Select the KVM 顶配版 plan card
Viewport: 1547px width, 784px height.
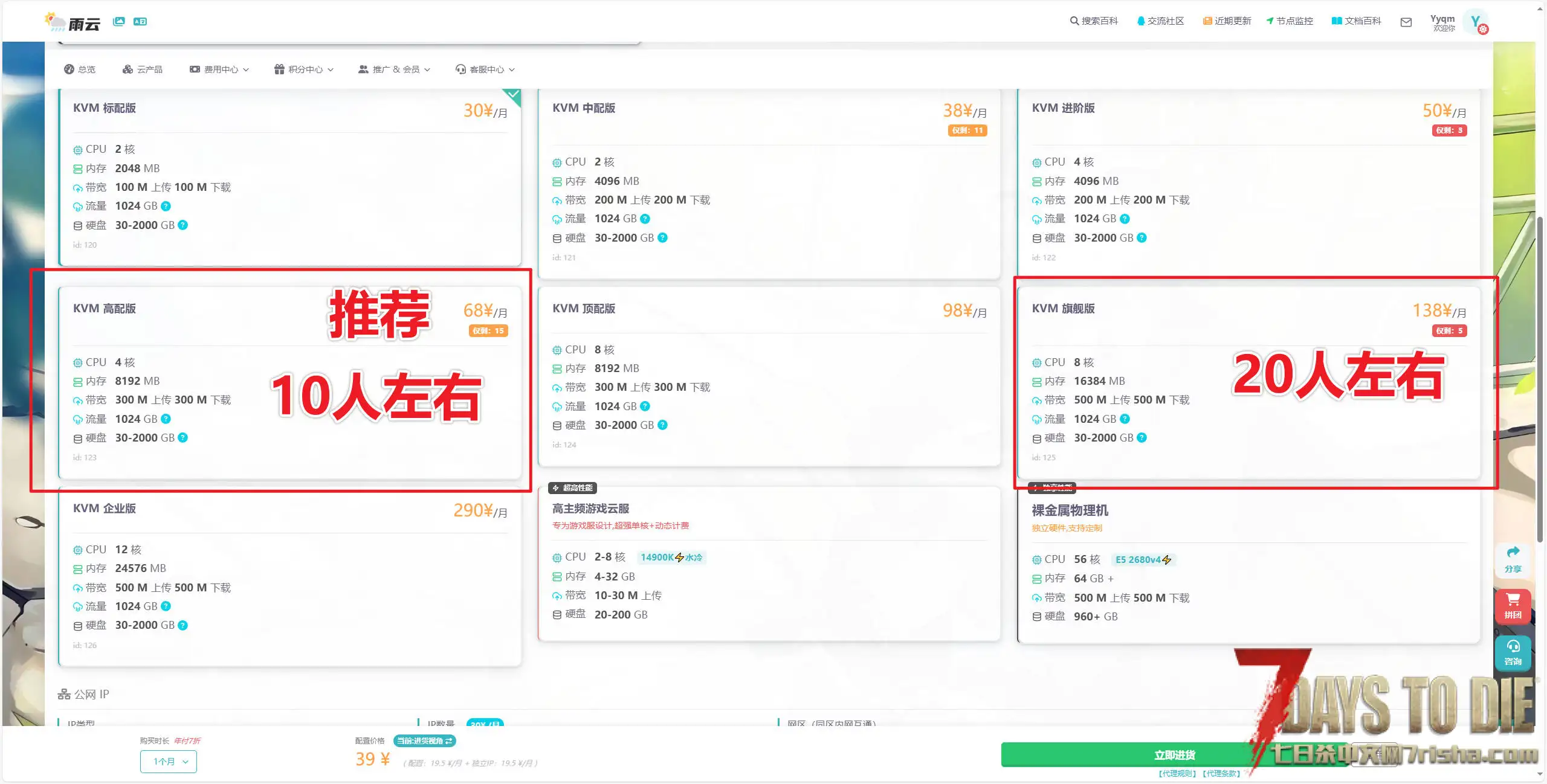[769, 376]
